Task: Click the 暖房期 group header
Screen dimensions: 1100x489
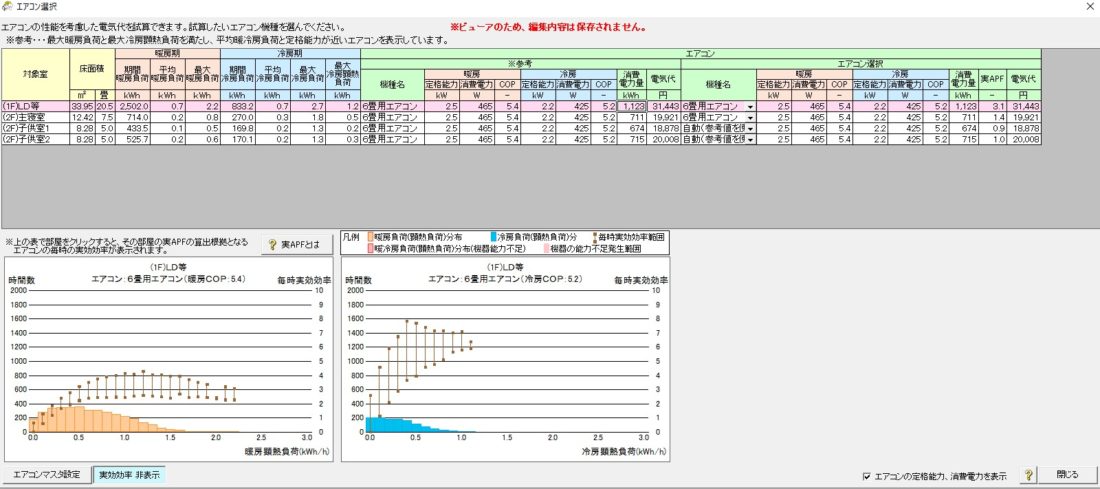Action: 168,53
